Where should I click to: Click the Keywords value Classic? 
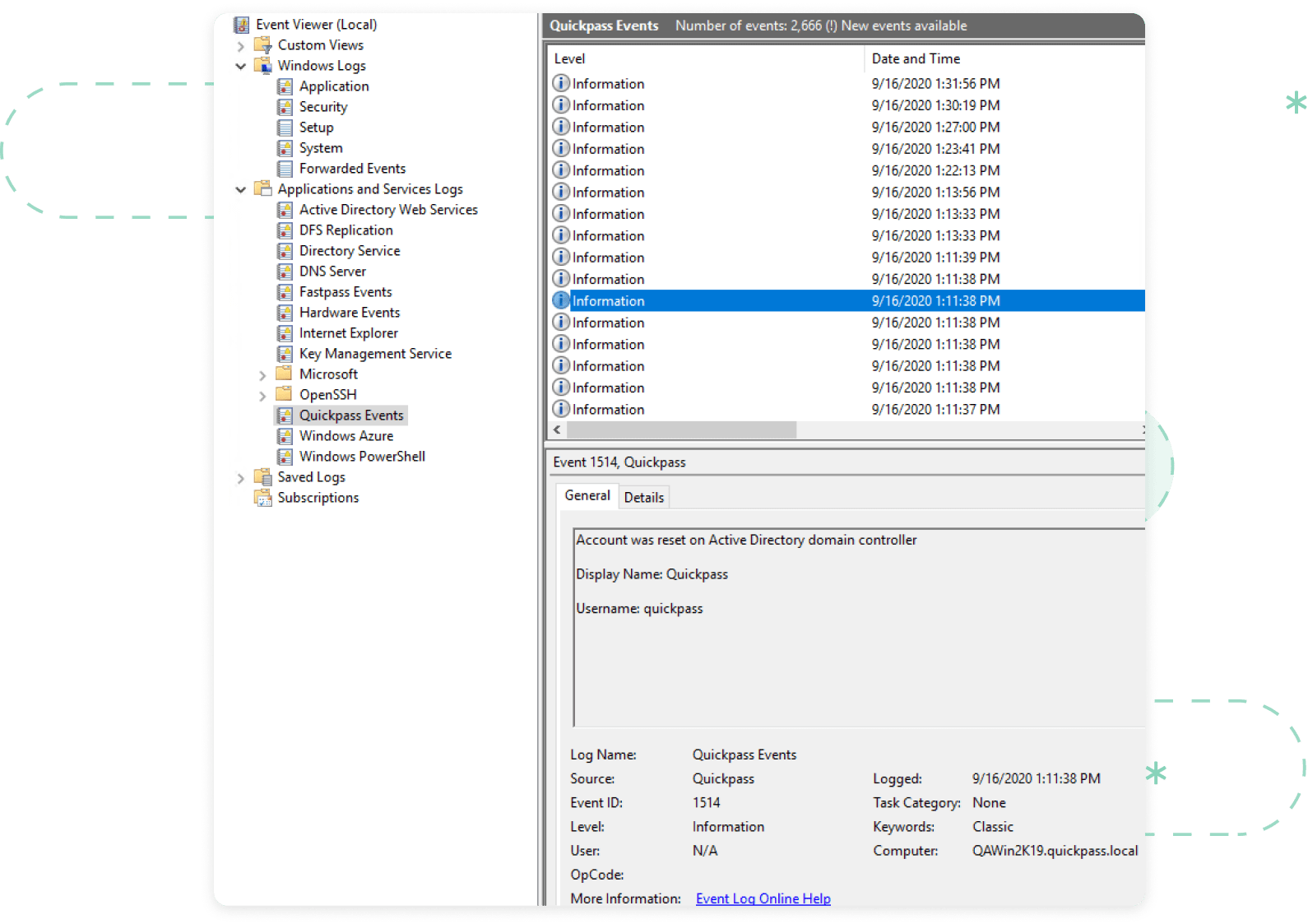click(x=993, y=826)
